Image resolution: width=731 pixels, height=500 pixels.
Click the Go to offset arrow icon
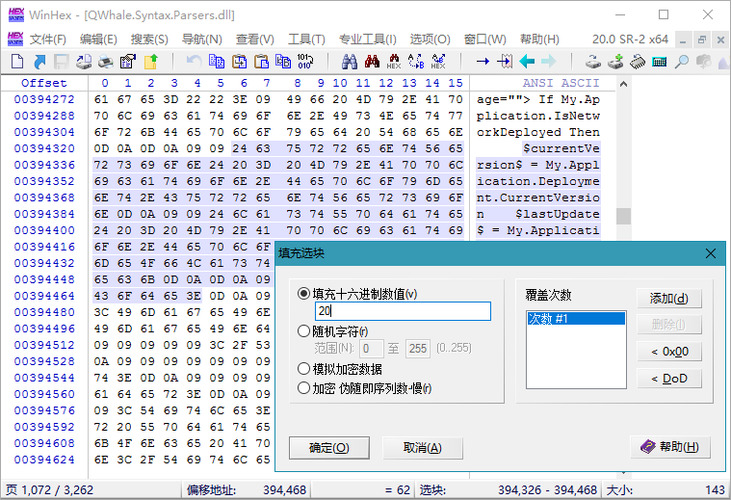[x=483, y=61]
